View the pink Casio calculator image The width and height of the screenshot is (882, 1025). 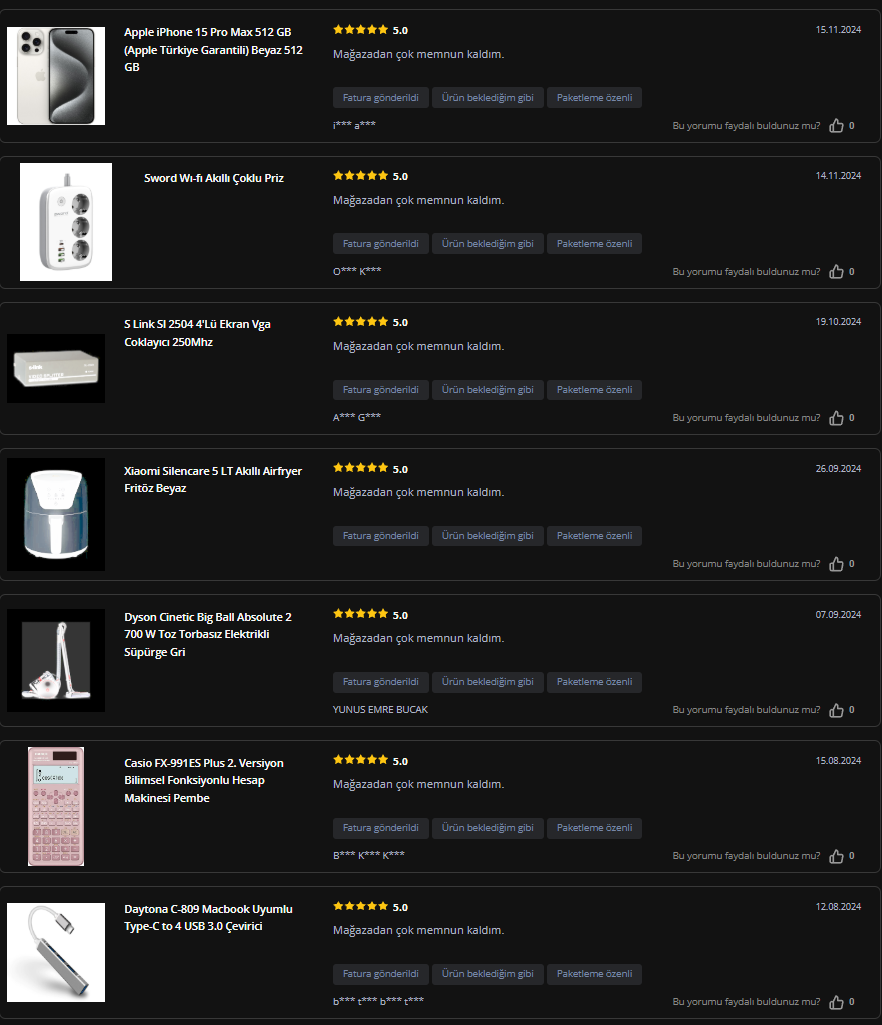tap(56, 806)
